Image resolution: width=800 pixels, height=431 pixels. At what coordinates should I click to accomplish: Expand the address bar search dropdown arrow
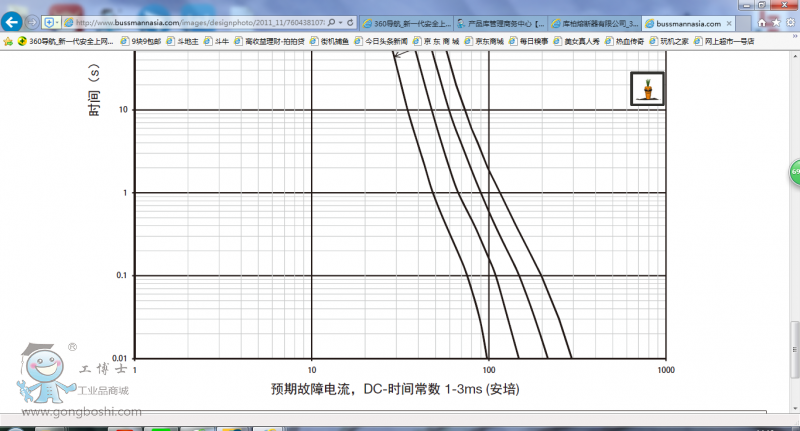[x=341, y=22]
